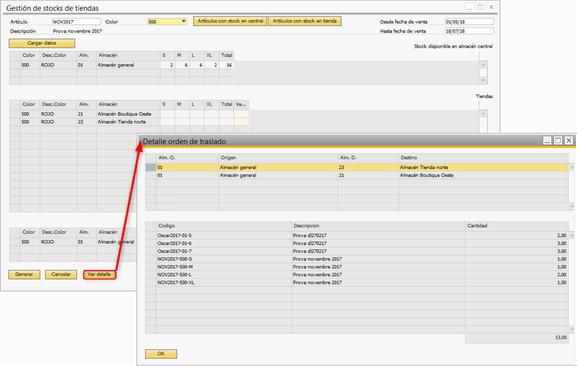Click Alm. O. column header
The image size is (577, 366).
(x=187, y=158)
